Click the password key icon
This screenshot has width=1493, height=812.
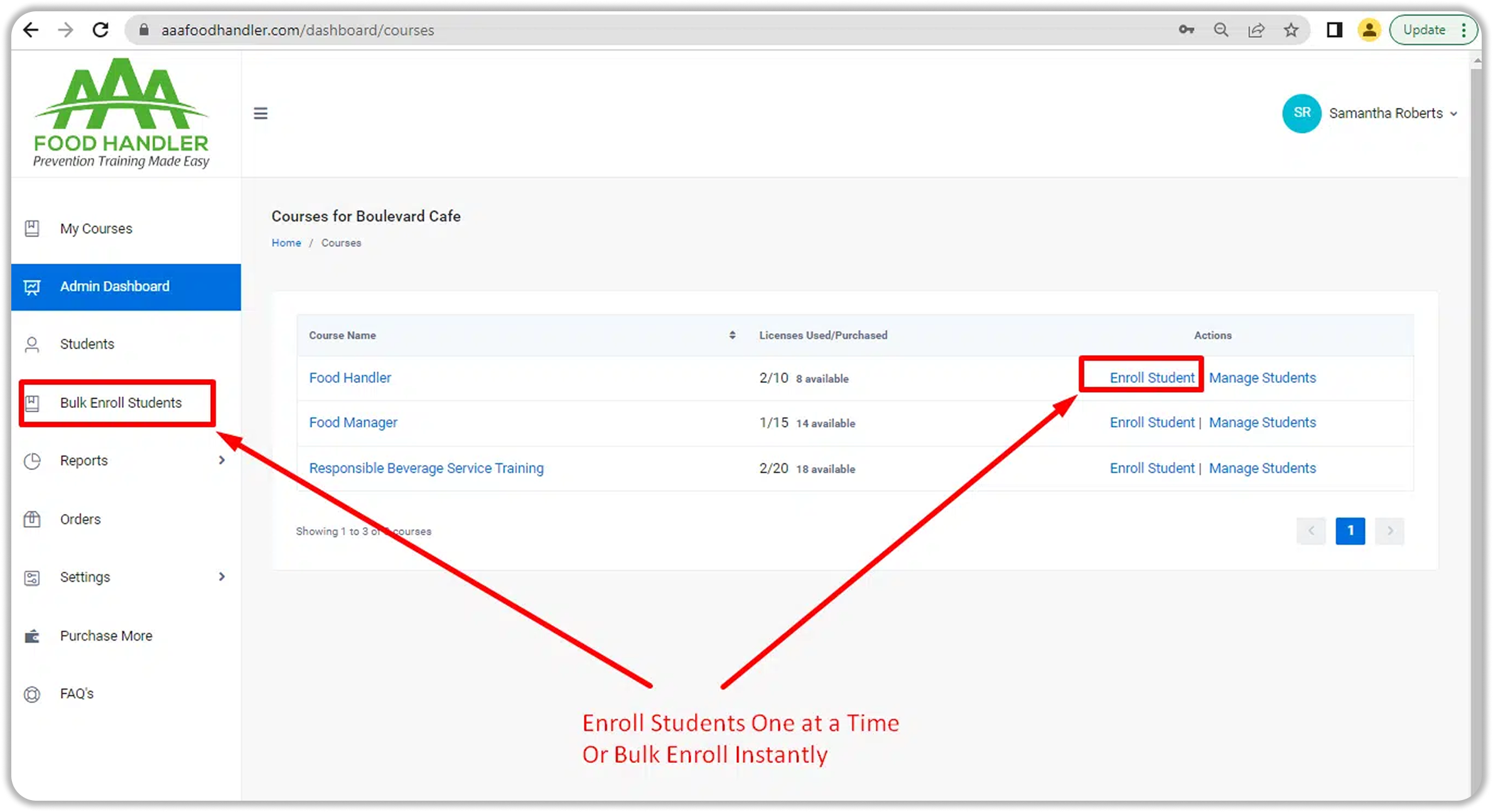(x=1186, y=29)
